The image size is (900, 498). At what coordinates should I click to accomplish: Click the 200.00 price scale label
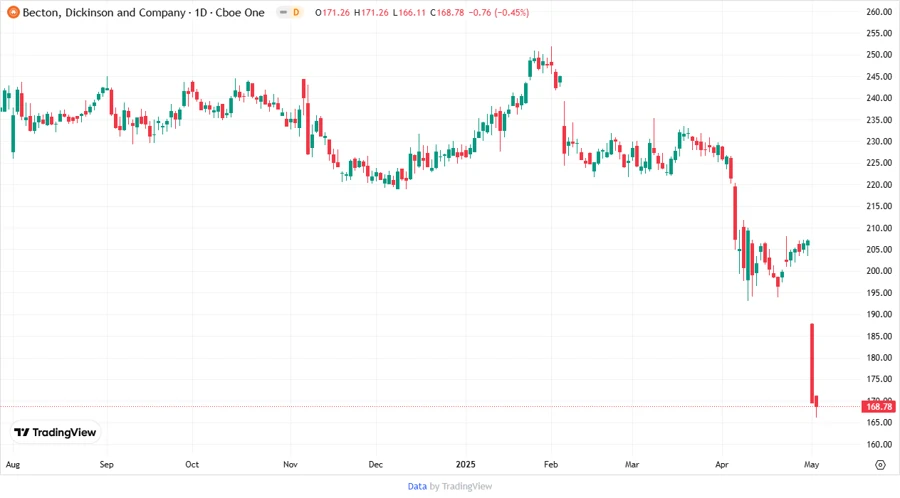[x=879, y=271]
